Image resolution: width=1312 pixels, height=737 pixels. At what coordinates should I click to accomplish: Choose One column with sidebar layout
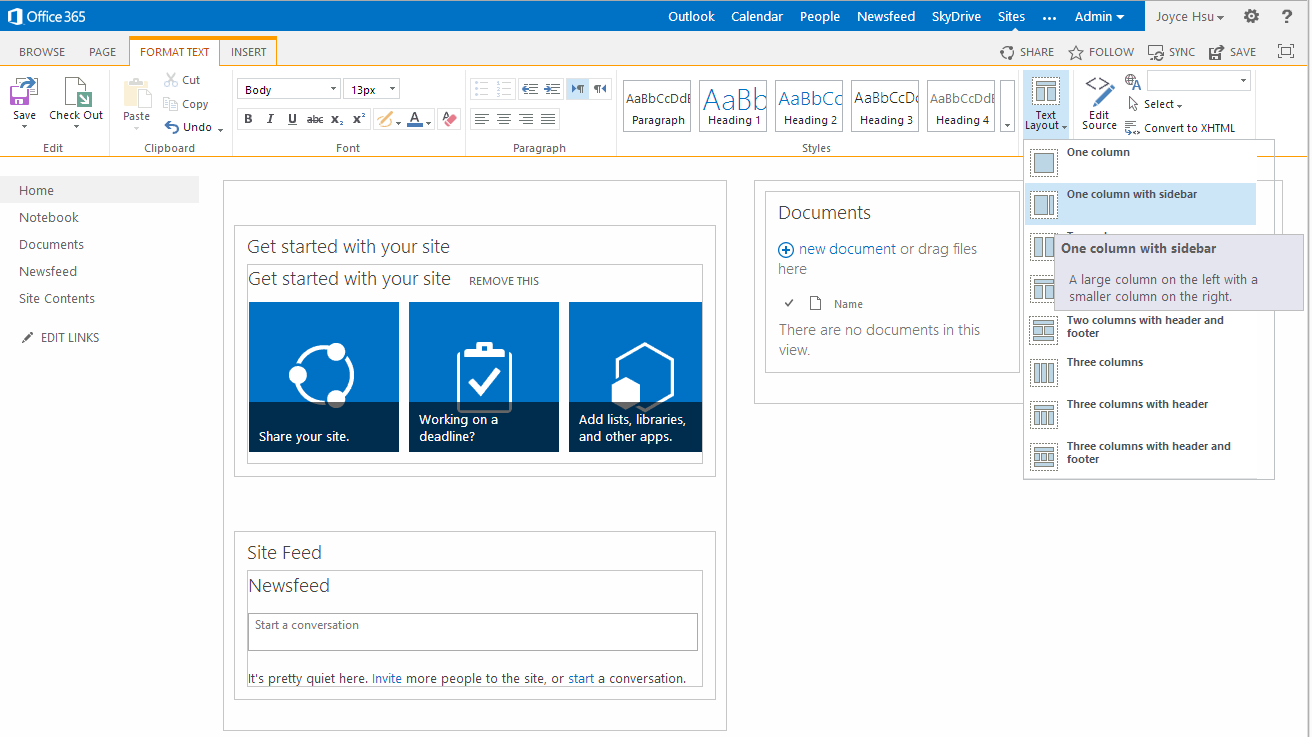tap(1141, 204)
